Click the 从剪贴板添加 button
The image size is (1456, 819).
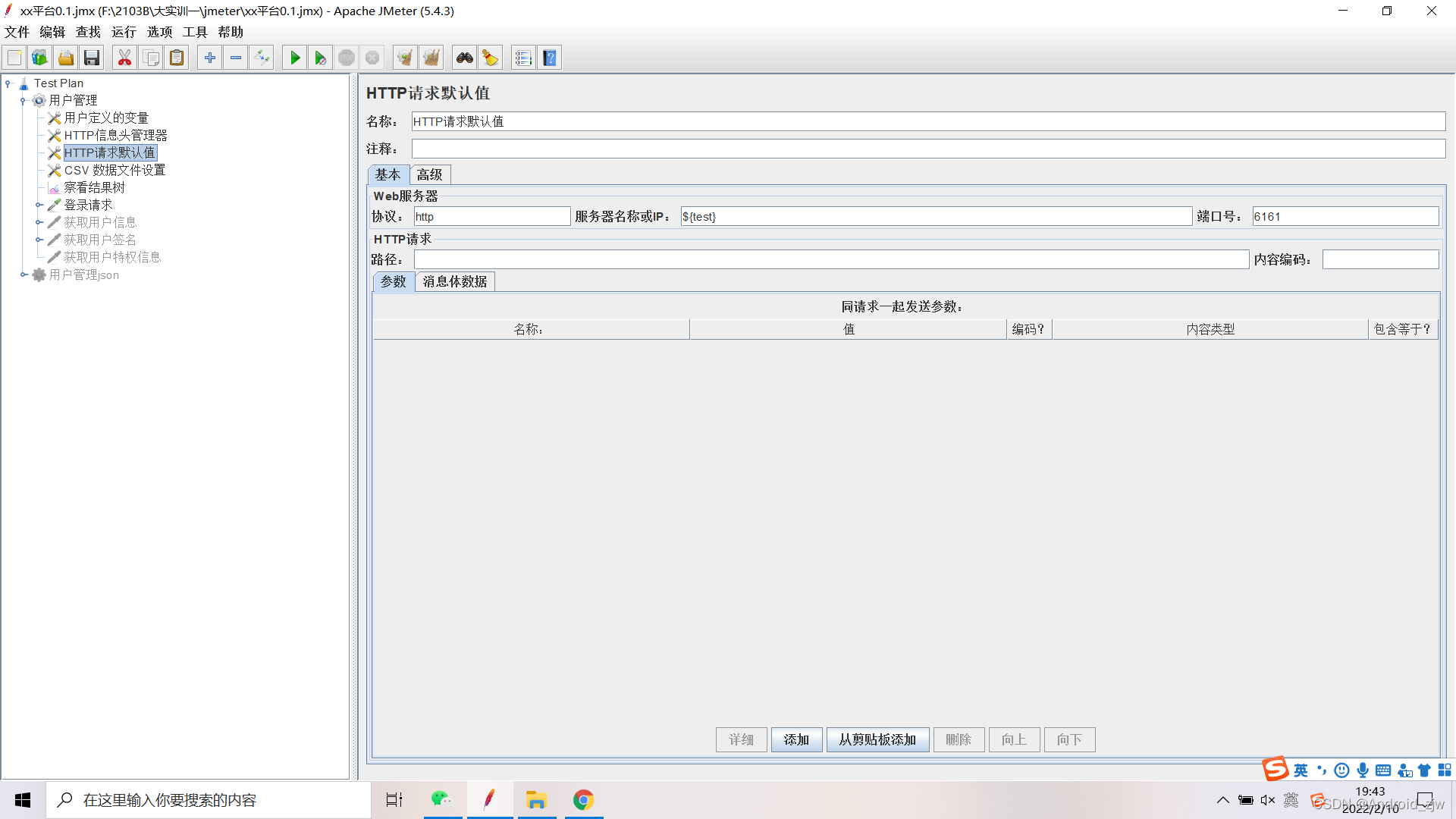coord(877,739)
